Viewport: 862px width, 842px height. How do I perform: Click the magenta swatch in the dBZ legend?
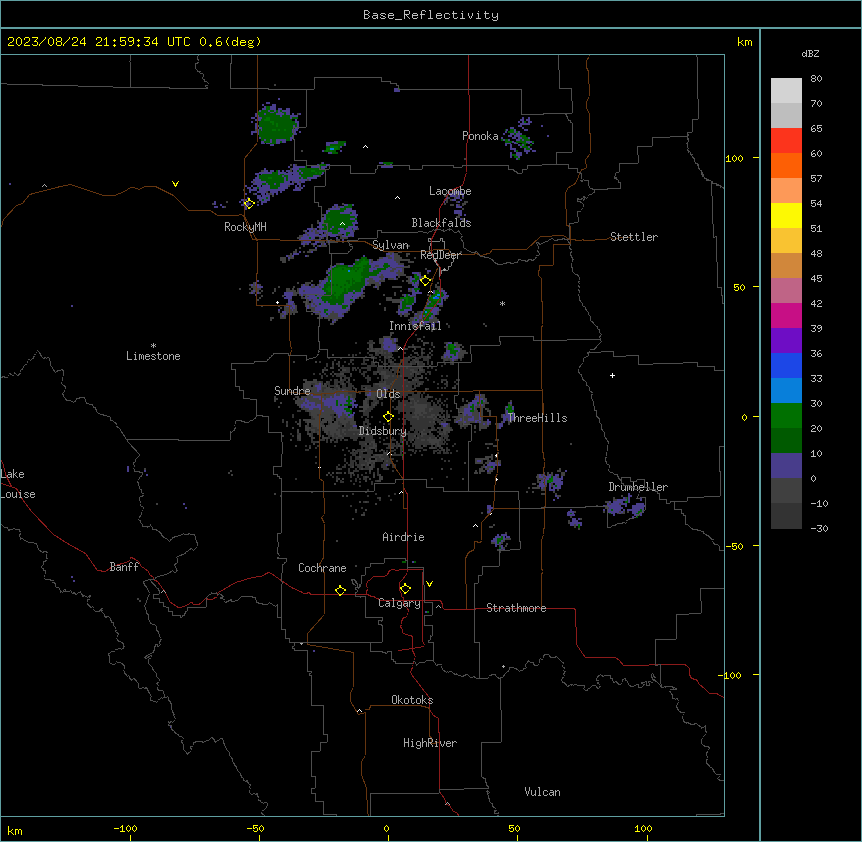786,315
